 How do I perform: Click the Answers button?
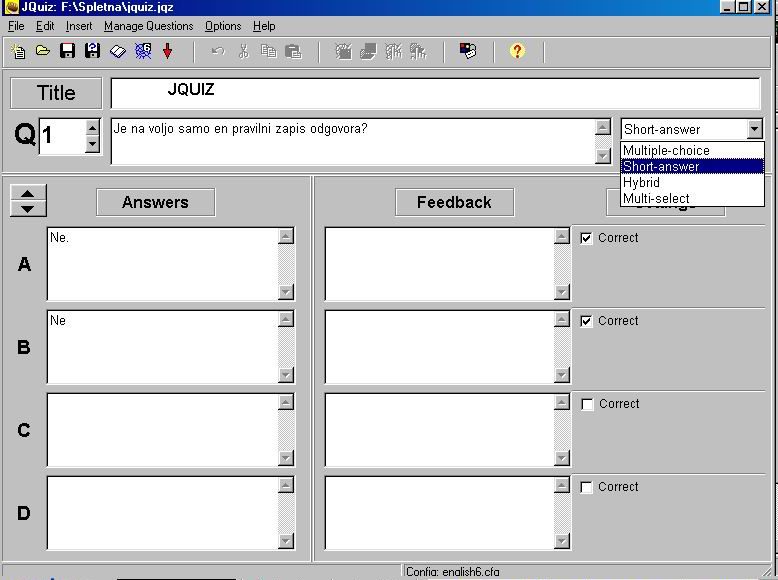pyautogui.click(x=155, y=202)
